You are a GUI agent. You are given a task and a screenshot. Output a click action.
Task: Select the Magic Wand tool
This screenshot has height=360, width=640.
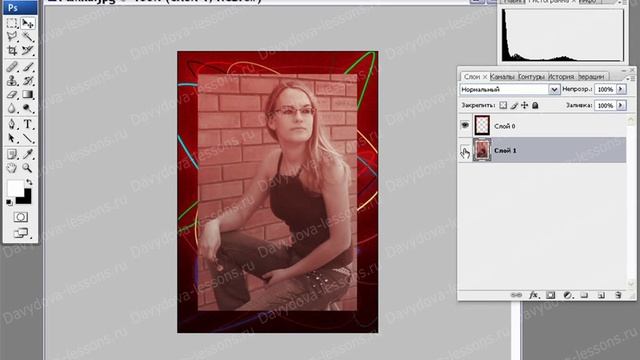(28, 37)
